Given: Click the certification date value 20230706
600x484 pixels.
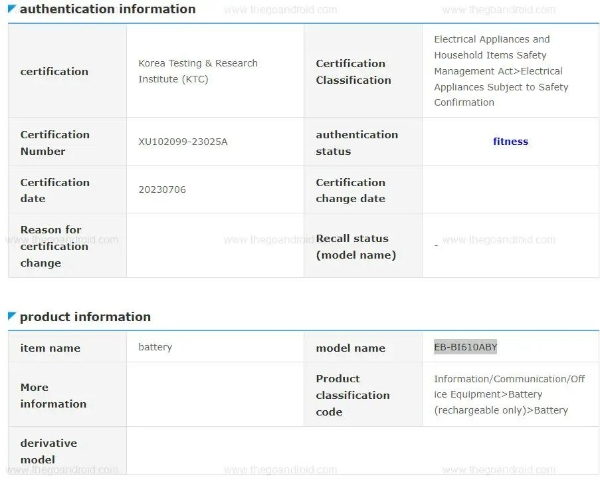Looking at the screenshot, I should 162,190.
